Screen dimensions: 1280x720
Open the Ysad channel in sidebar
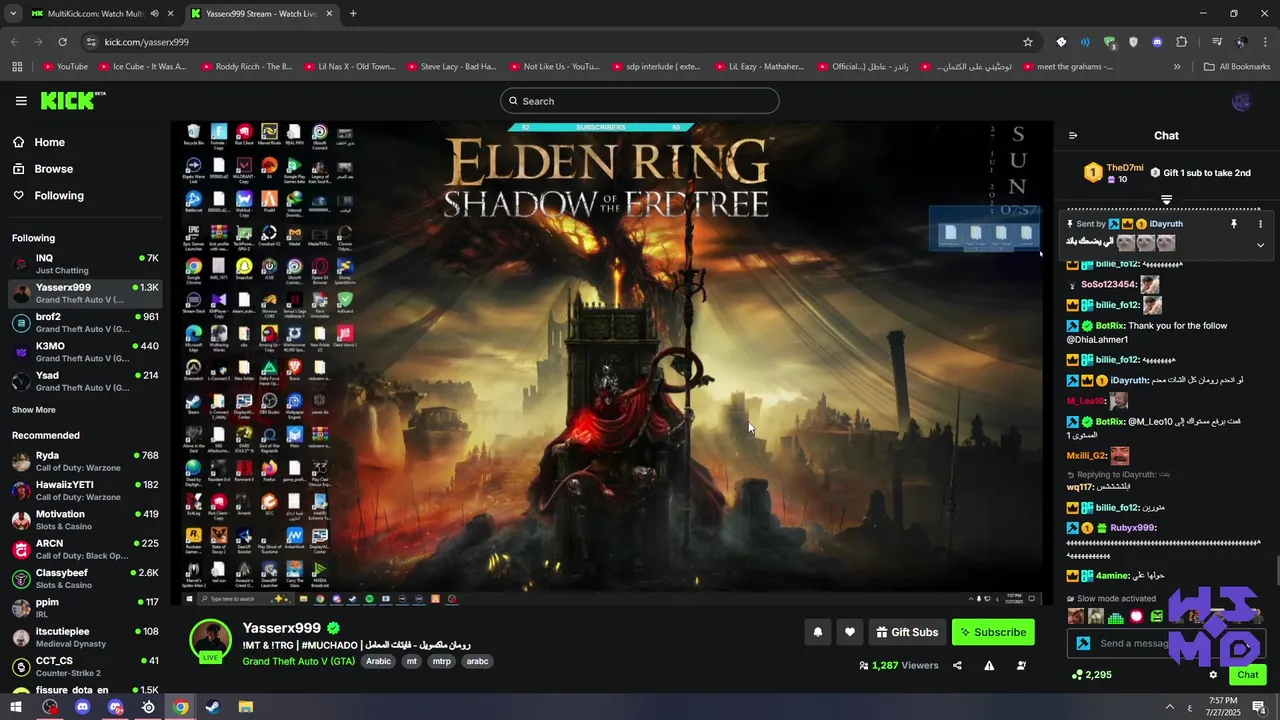pyautogui.click(x=85, y=381)
